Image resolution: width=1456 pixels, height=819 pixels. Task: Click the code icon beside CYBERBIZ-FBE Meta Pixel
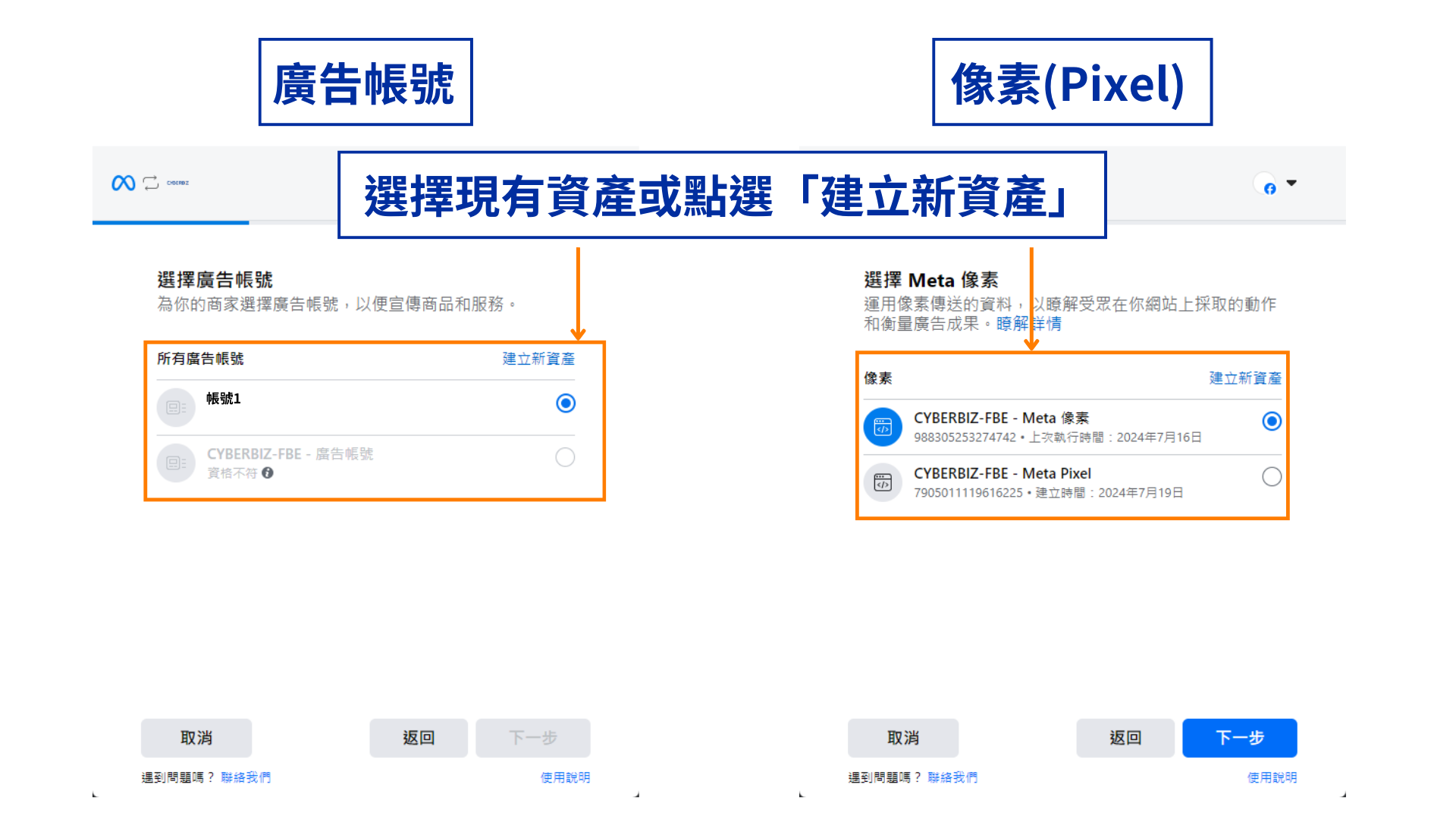883,482
